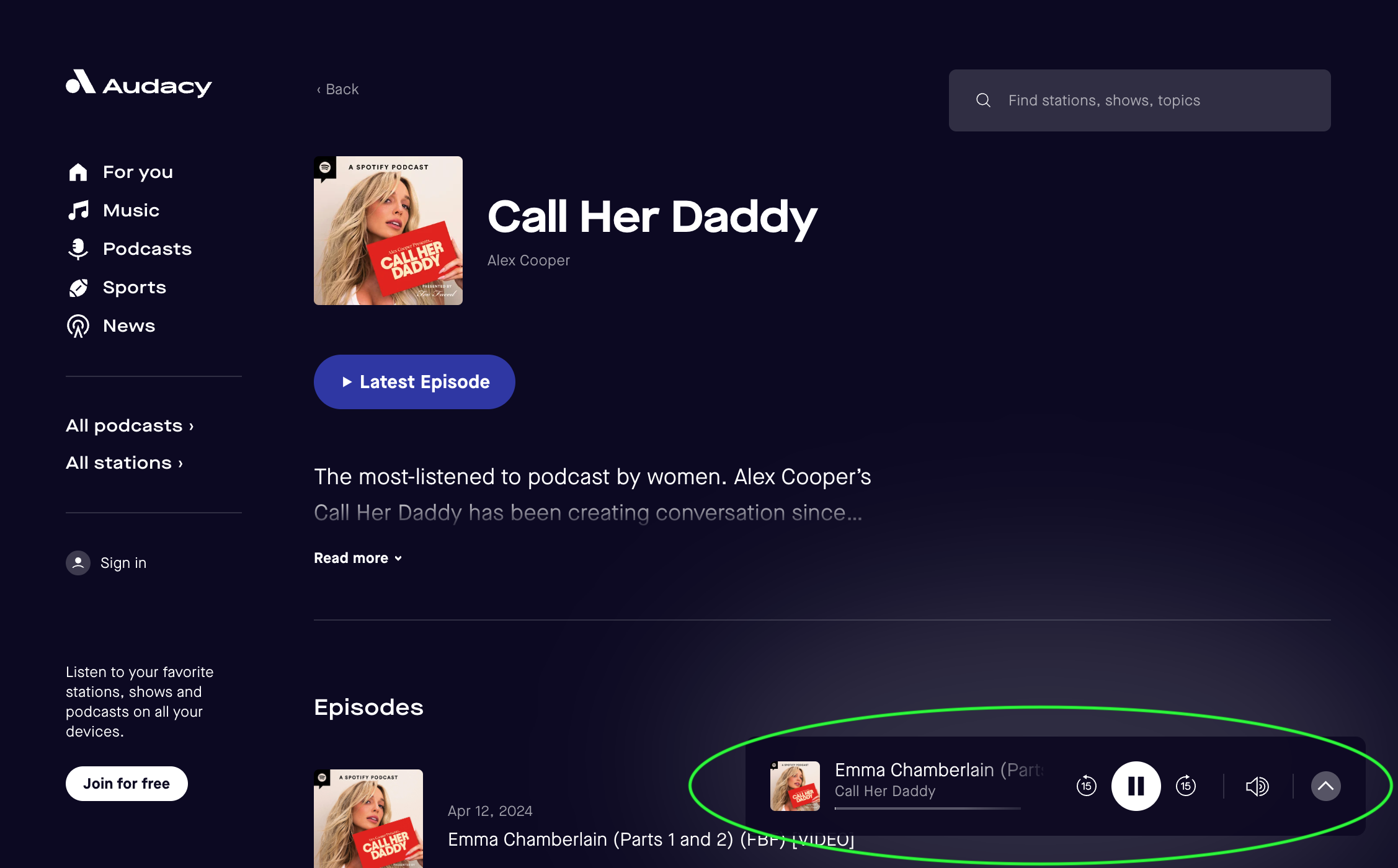Mute audio via speaker icon
This screenshot has width=1398, height=868.
(1257, 786)
